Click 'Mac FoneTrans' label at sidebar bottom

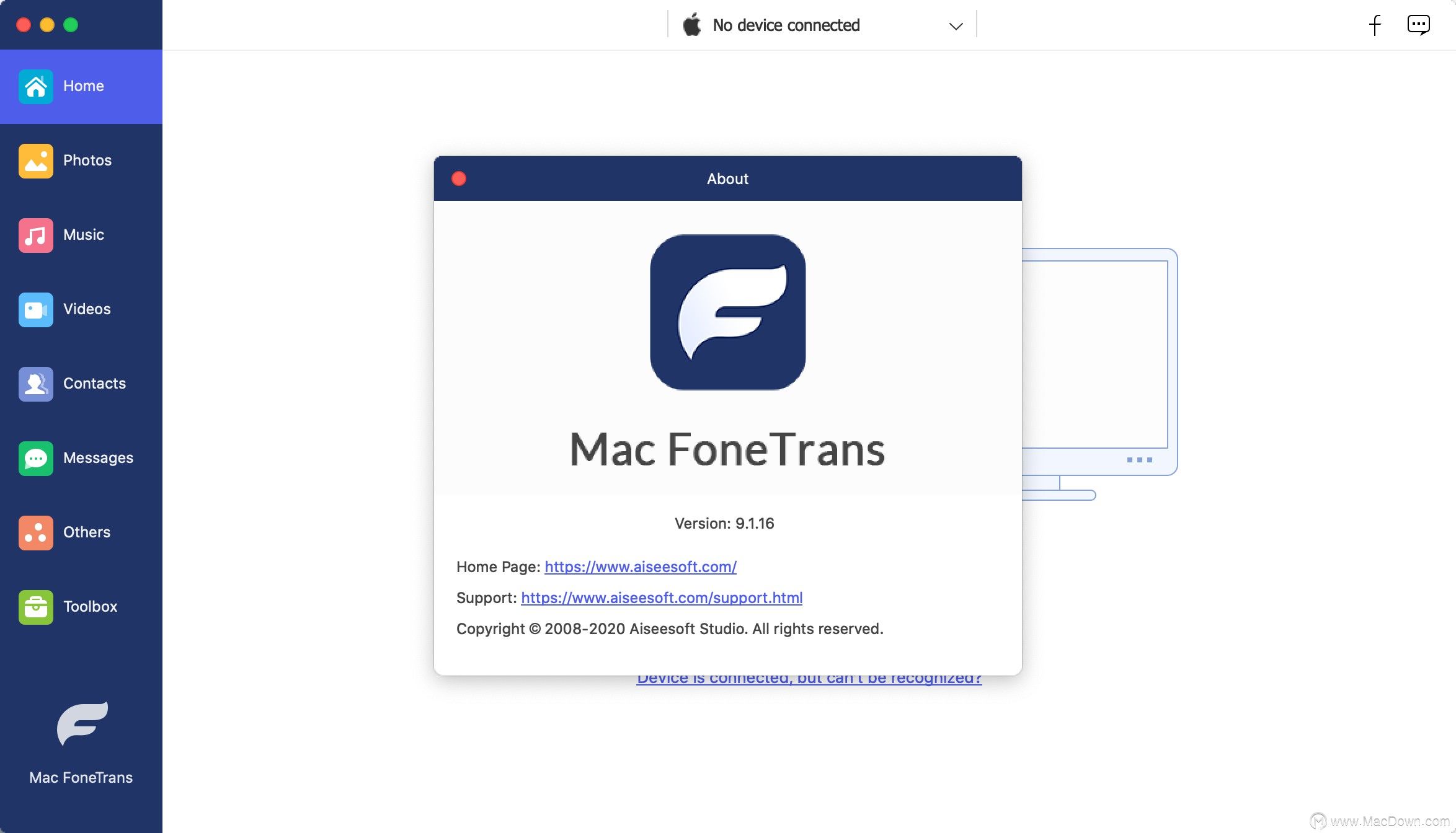pyautogui.click(x=81, y=778)
